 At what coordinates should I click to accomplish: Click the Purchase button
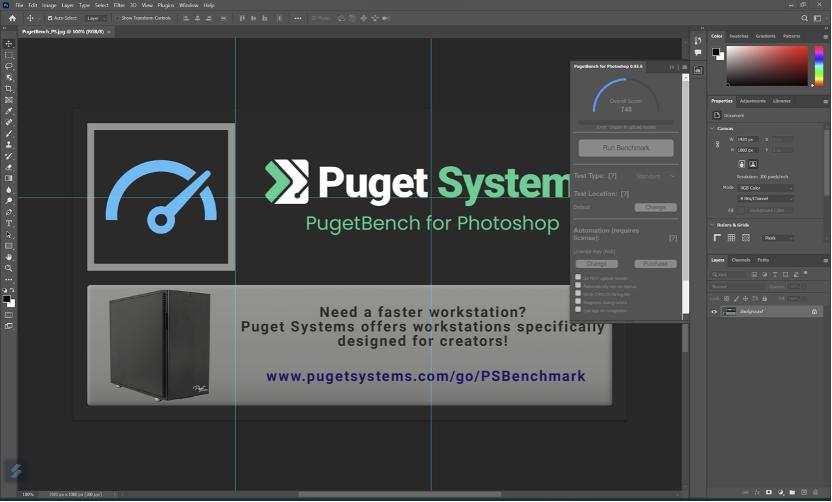(x=655, y=264)
